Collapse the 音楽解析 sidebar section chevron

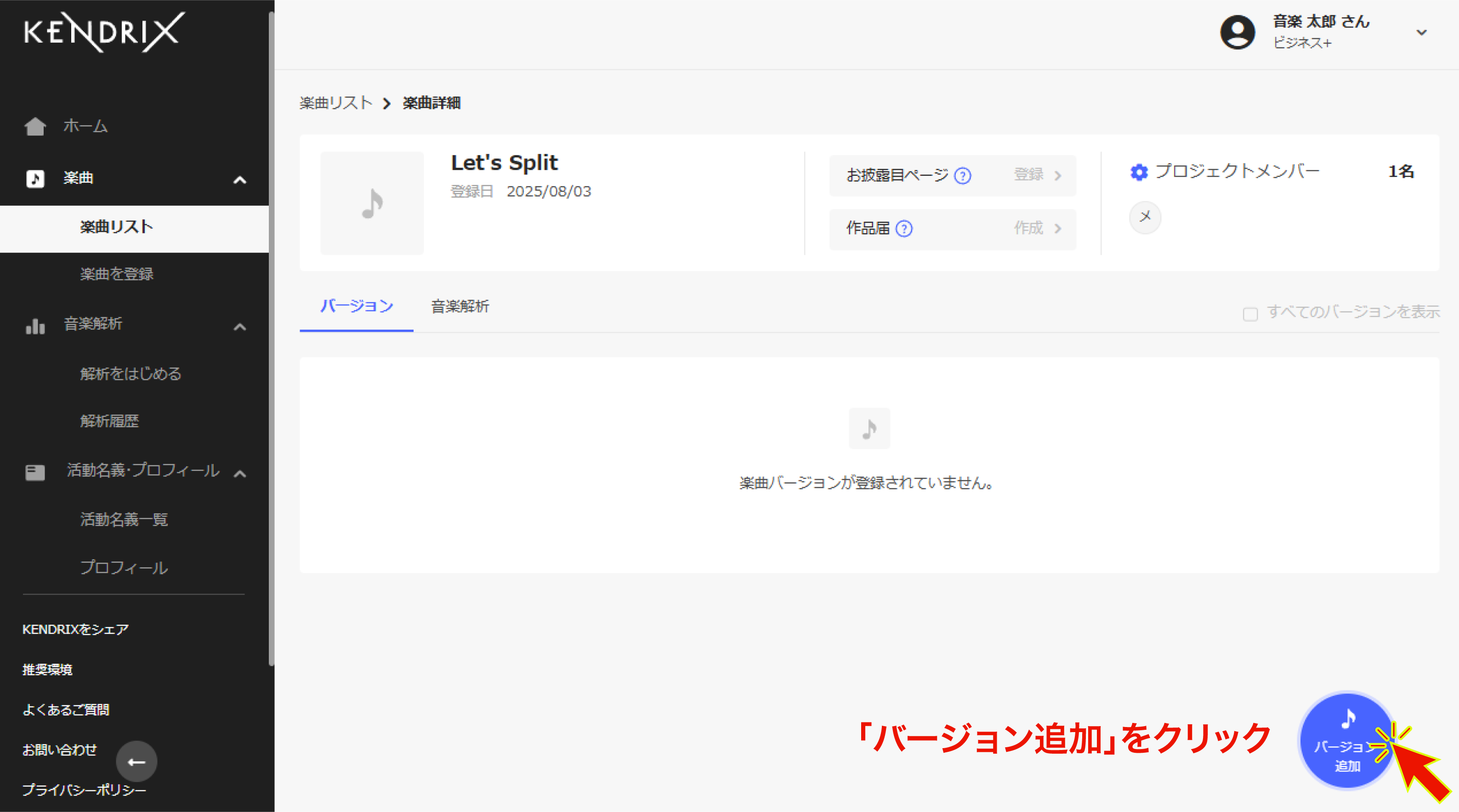point(240,327)
